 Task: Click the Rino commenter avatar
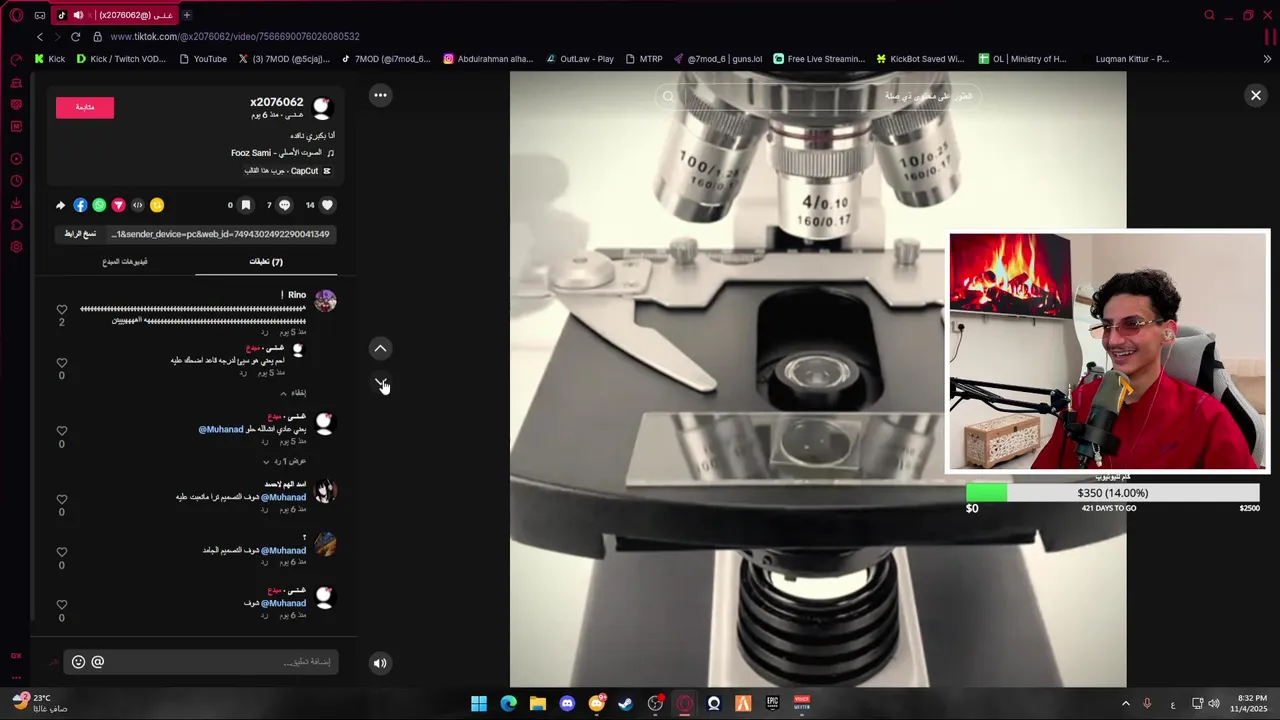325,301
